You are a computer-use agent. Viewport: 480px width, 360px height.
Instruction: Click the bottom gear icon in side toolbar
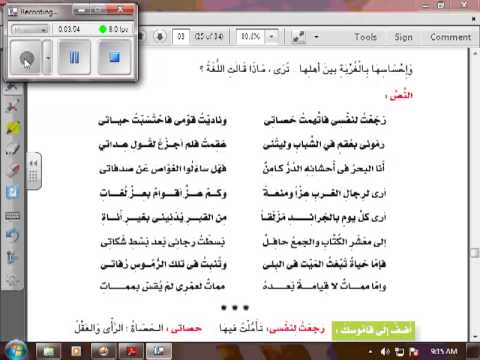(13, 279)
